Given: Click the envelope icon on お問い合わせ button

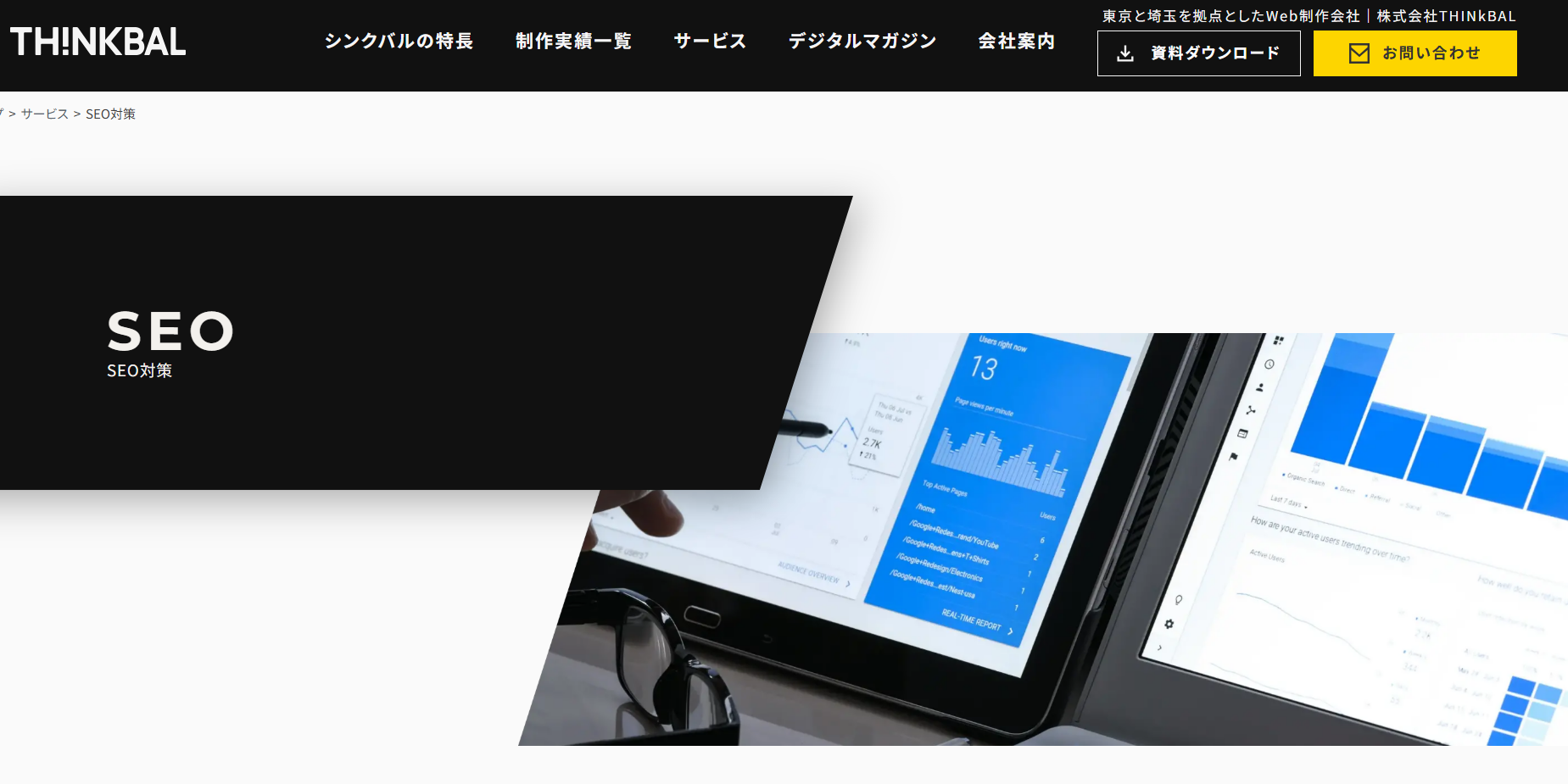Looking at the screenshot, I should pyautogui.click(x=1359, y=53).
